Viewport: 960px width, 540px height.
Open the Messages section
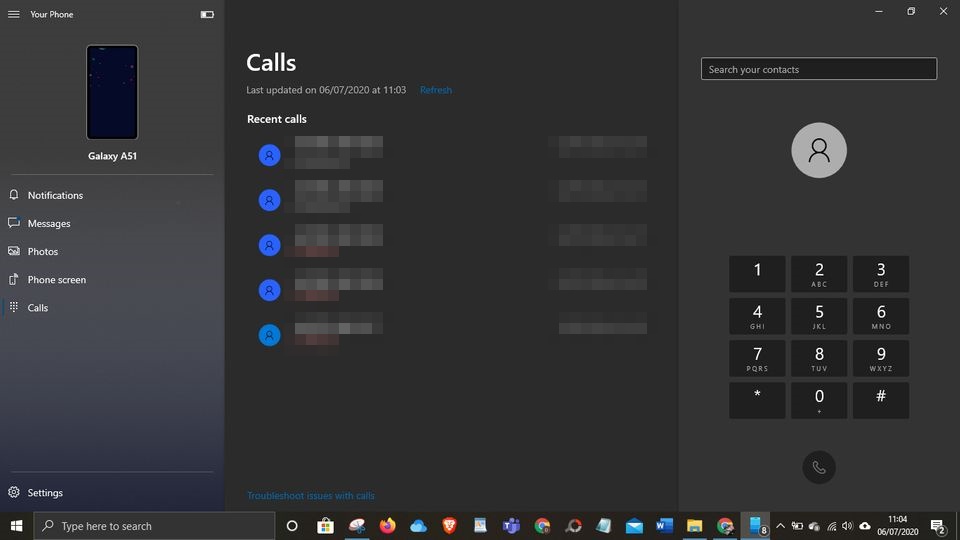click(x=49, y=224)
